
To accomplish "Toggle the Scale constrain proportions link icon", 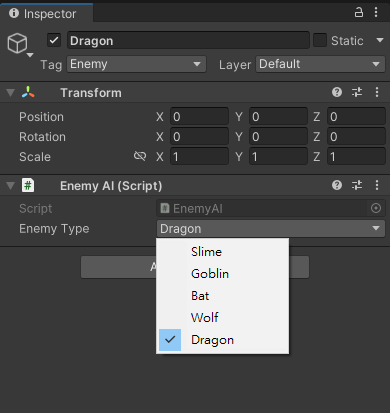I will (140, 156).
